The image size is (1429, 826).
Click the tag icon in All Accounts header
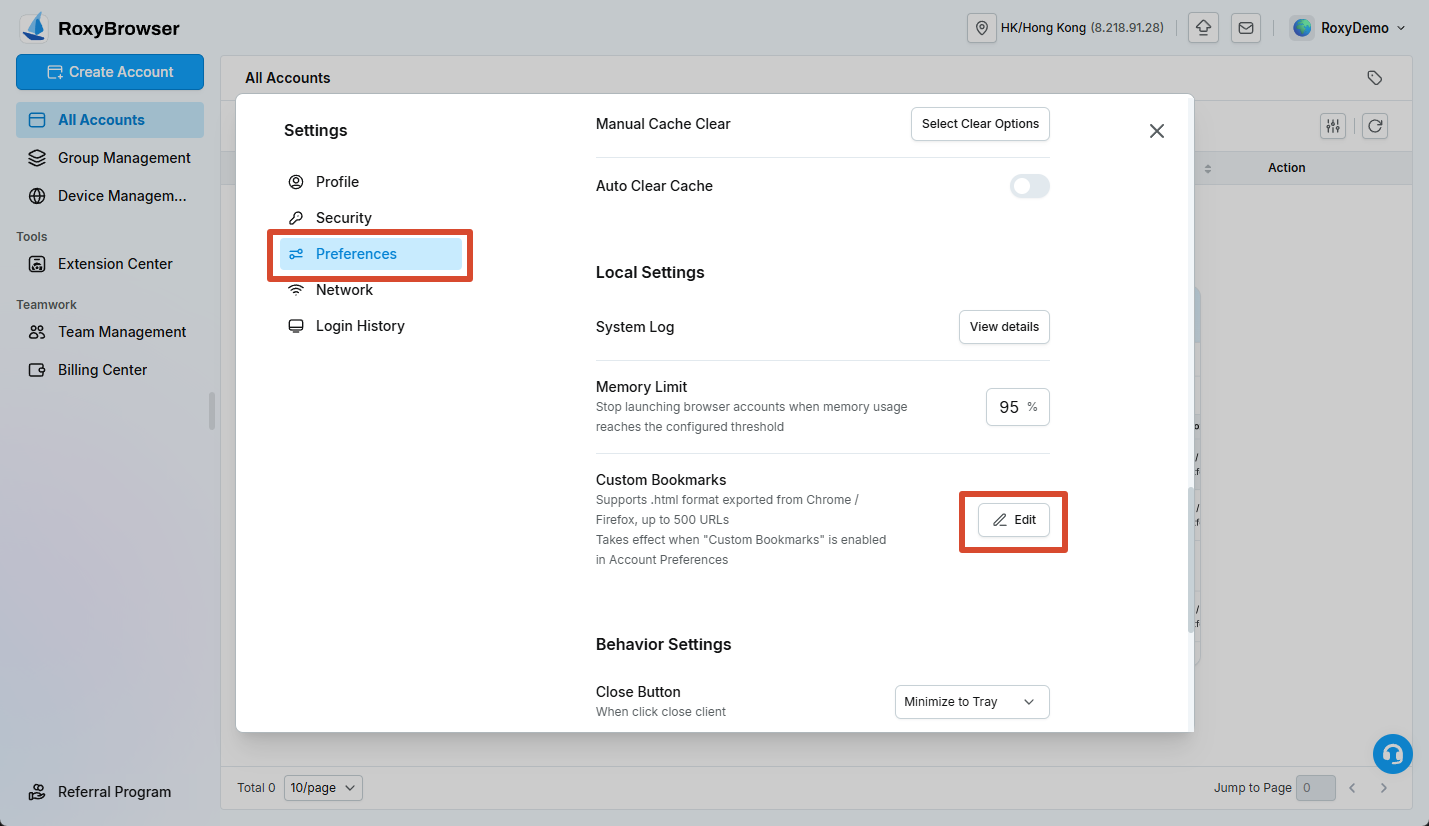[x=1375, y=78]
